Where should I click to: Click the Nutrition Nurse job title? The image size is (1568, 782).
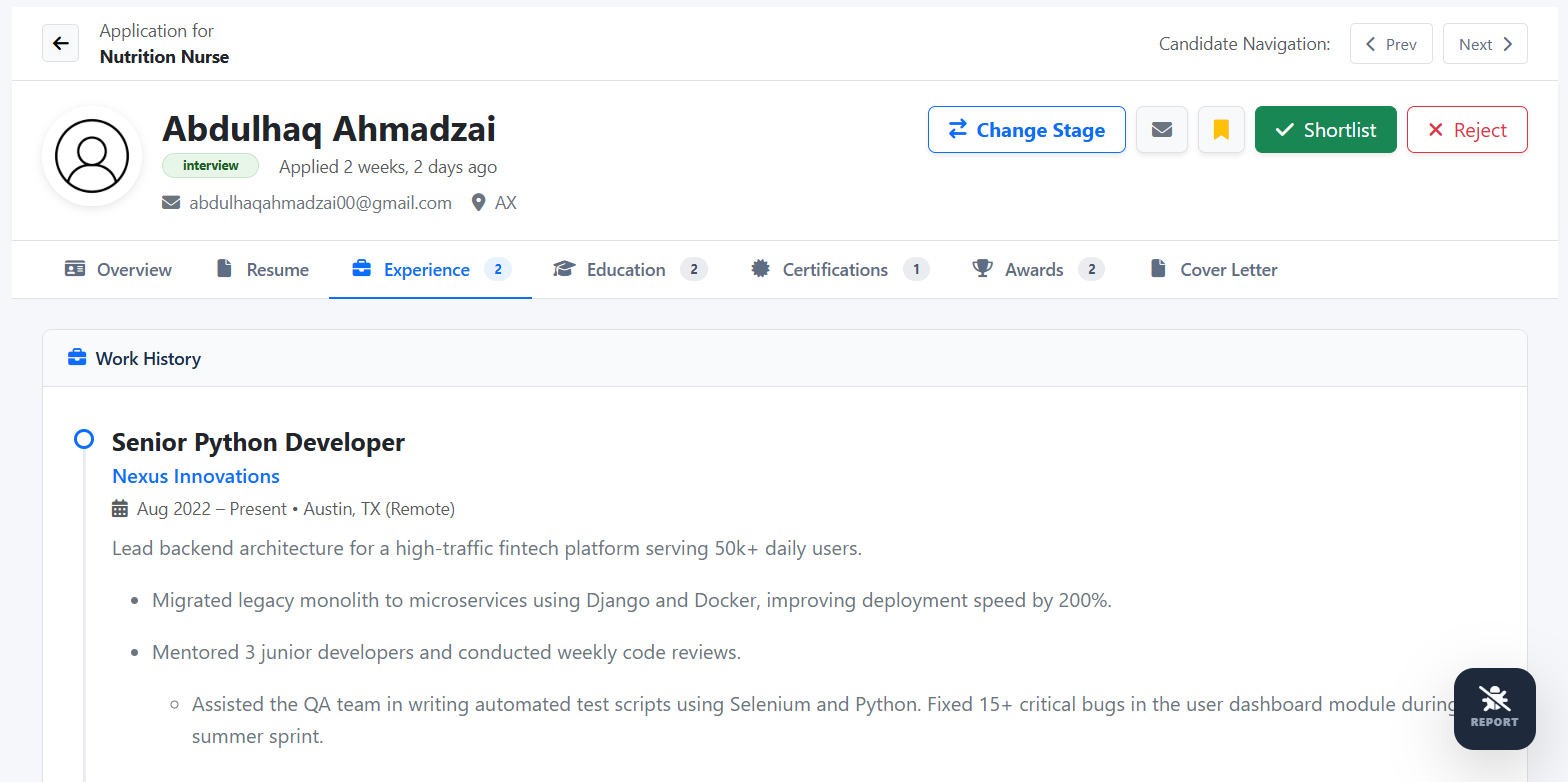click(164, 57)
